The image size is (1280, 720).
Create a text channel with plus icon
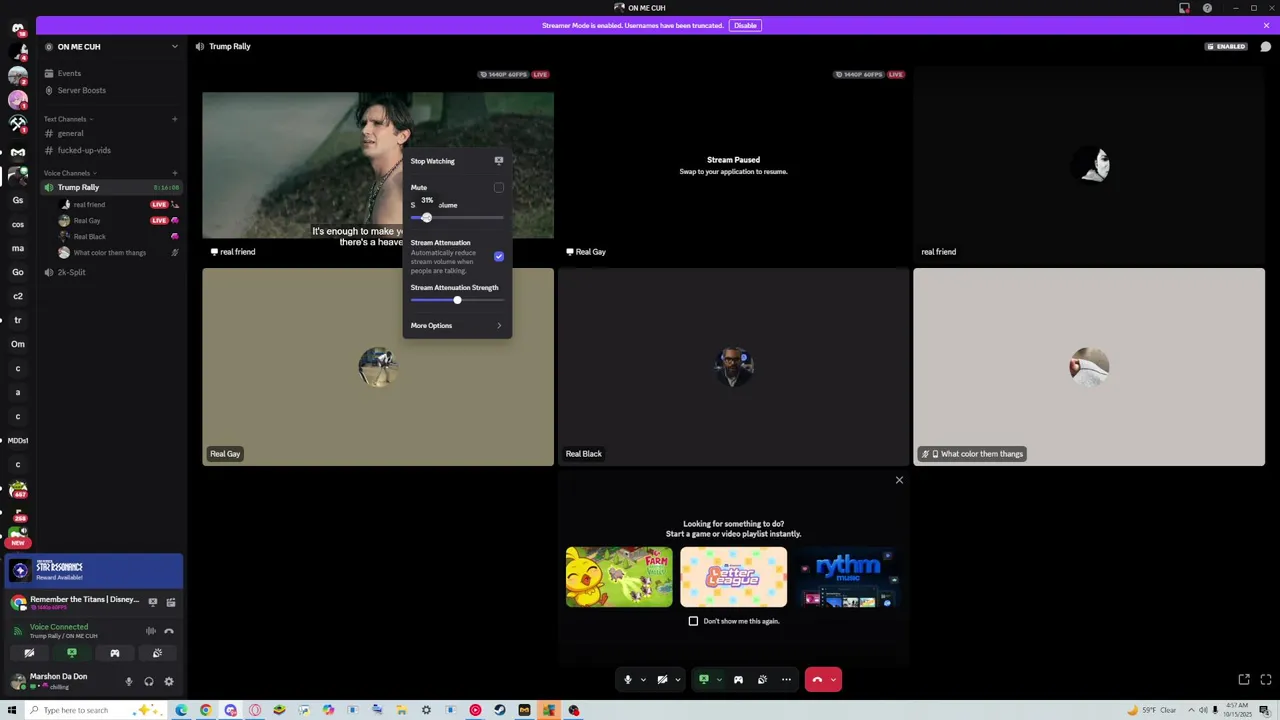[x=174, y=119]
